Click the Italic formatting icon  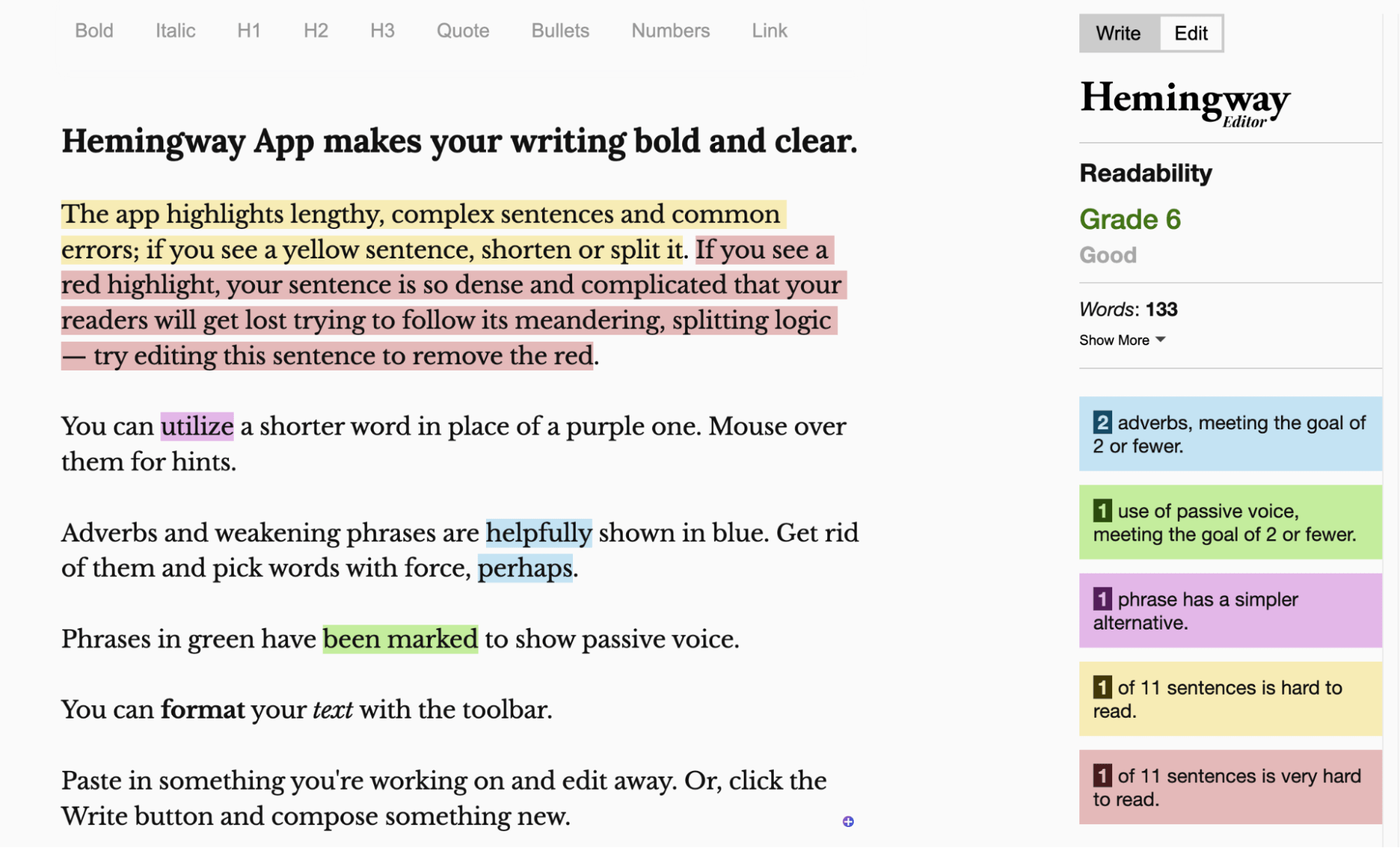(175, 30)
